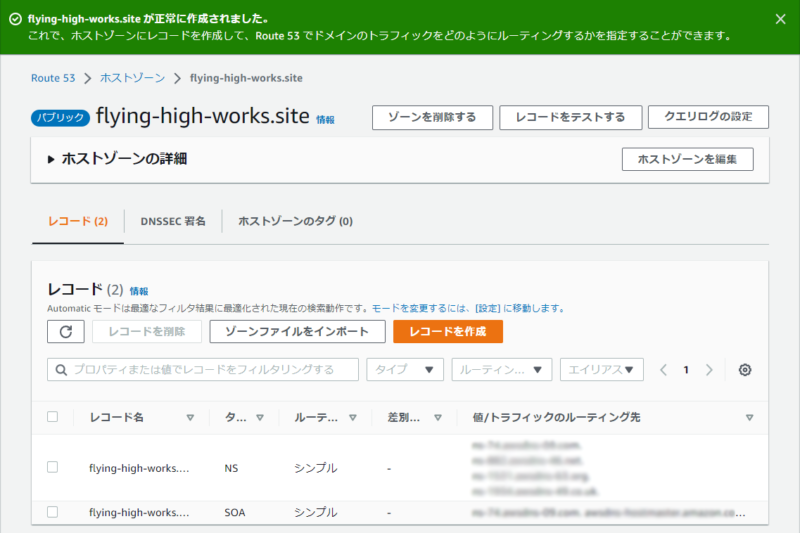This screenshot has height=533, width=800.
Task: Click ホストゾーンを編集 button
Action: (x=687, y=159)
